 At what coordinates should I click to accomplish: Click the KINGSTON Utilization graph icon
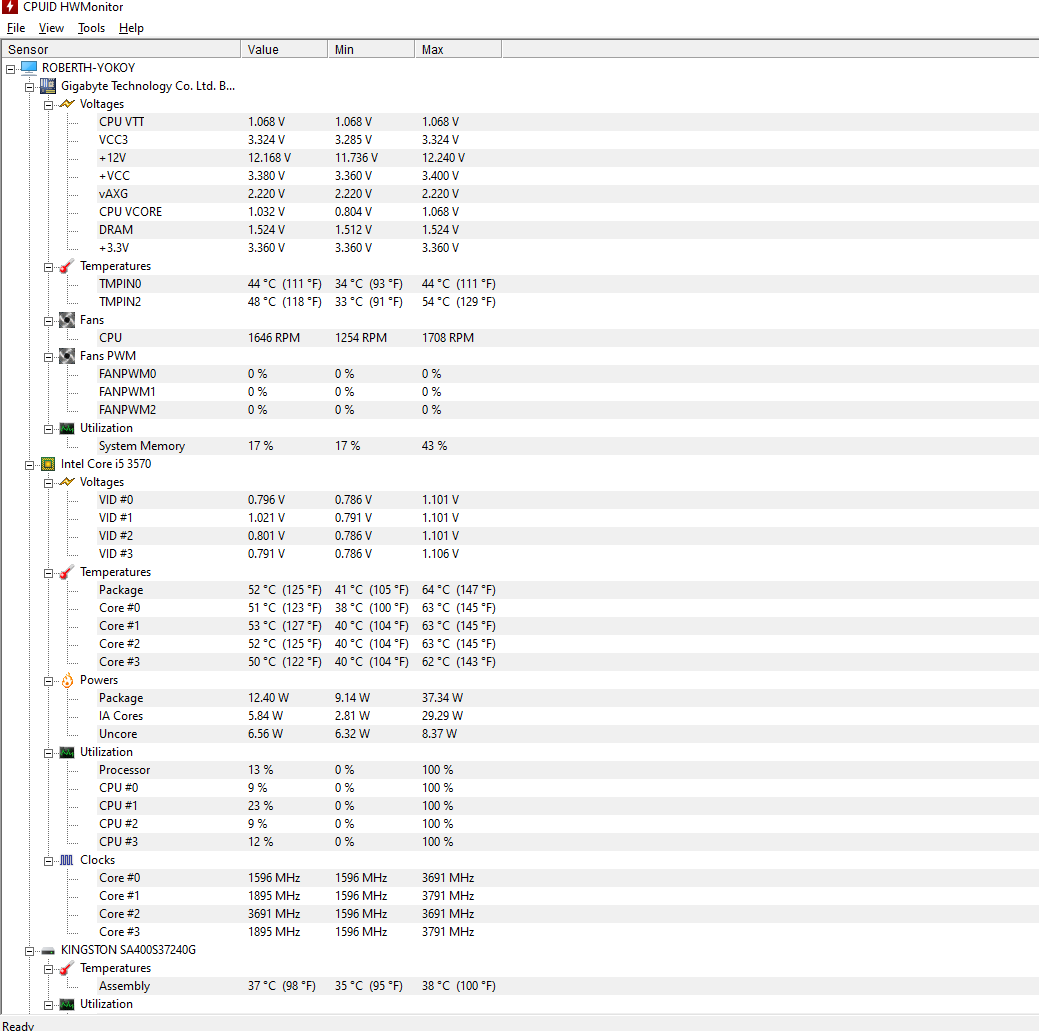tap(67, 1004)
